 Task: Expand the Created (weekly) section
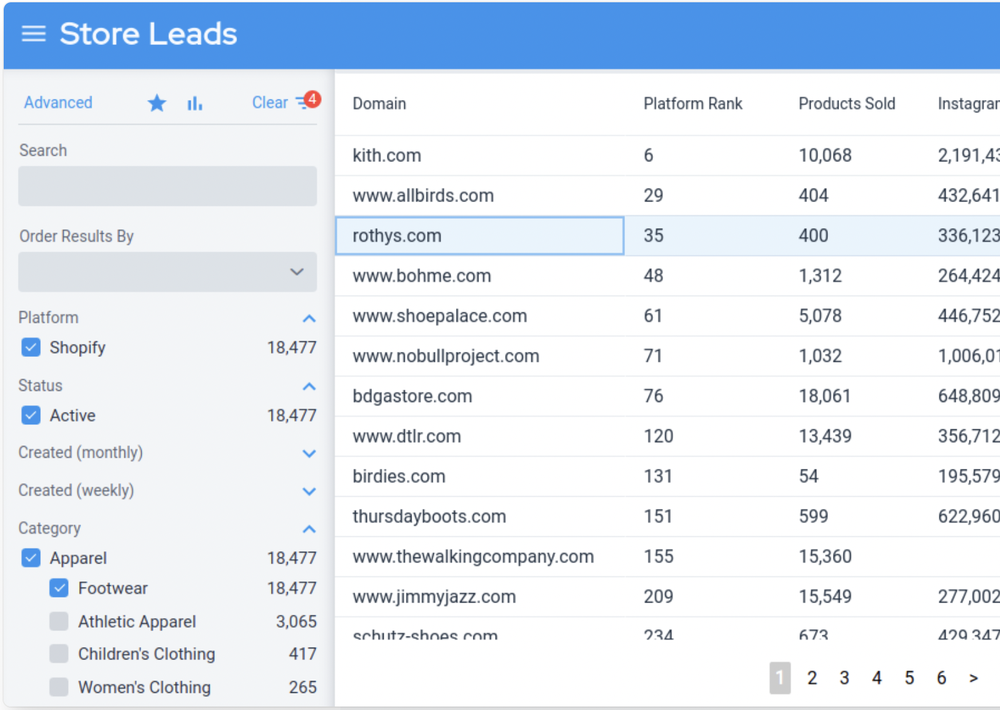point(310,491)
